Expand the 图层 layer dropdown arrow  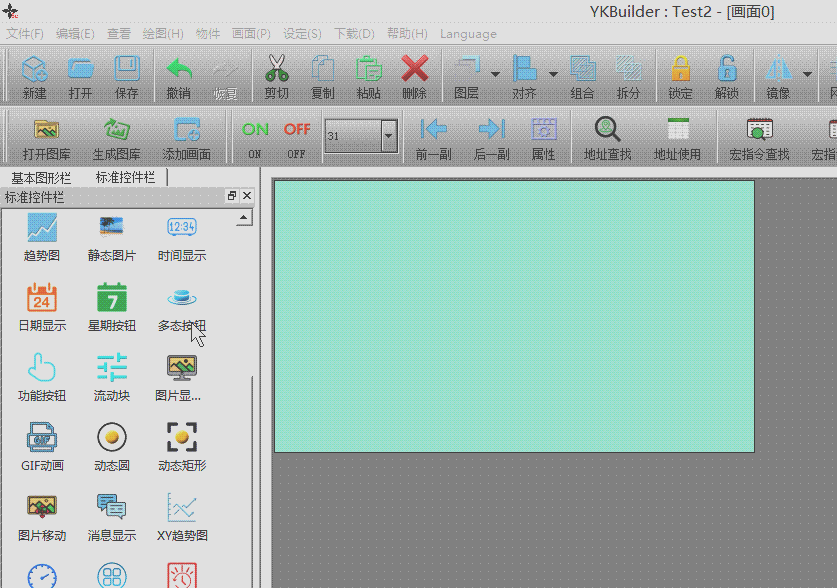click(x=496, y=74)
